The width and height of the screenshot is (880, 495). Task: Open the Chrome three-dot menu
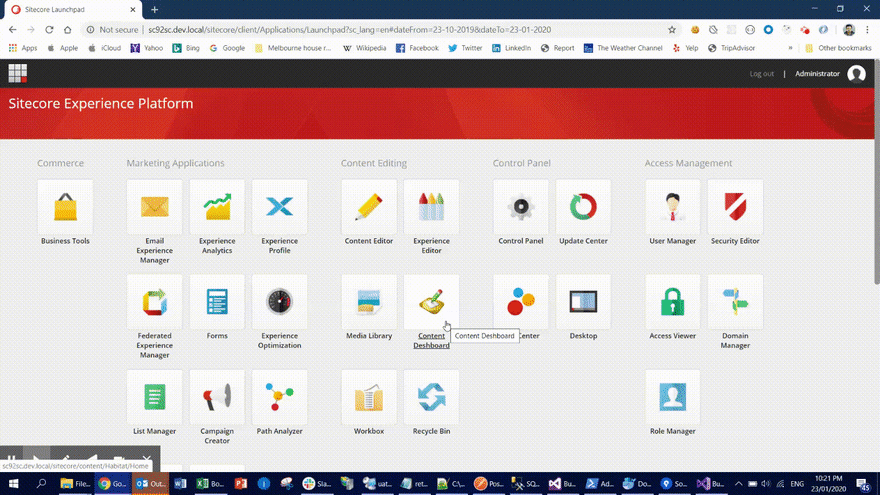tap(868, 30)
